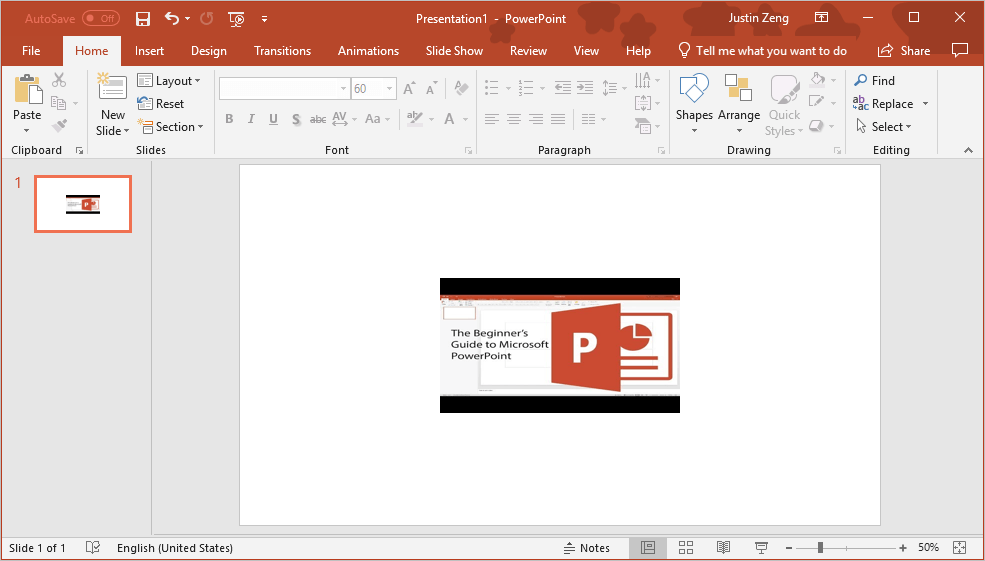Image resolution: width=985 pixels, height=561 pixels.
Task: Toggle Bold formatting
Action: coord(229,119)
